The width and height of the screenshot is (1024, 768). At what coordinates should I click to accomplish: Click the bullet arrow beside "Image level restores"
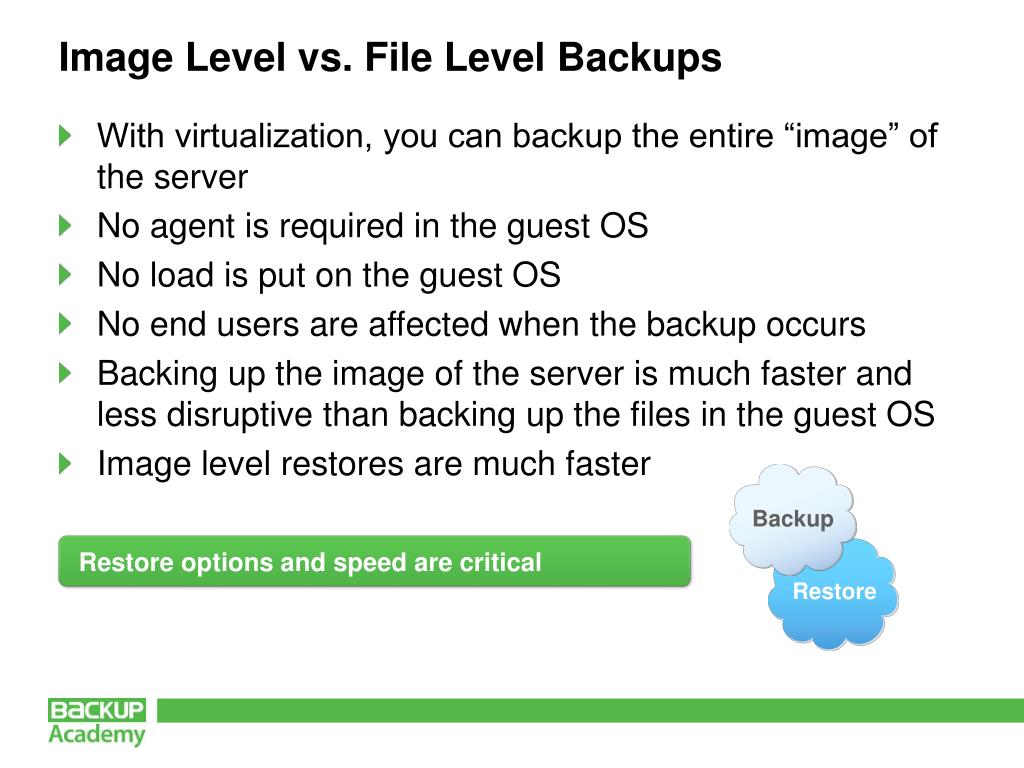[66, 463]
